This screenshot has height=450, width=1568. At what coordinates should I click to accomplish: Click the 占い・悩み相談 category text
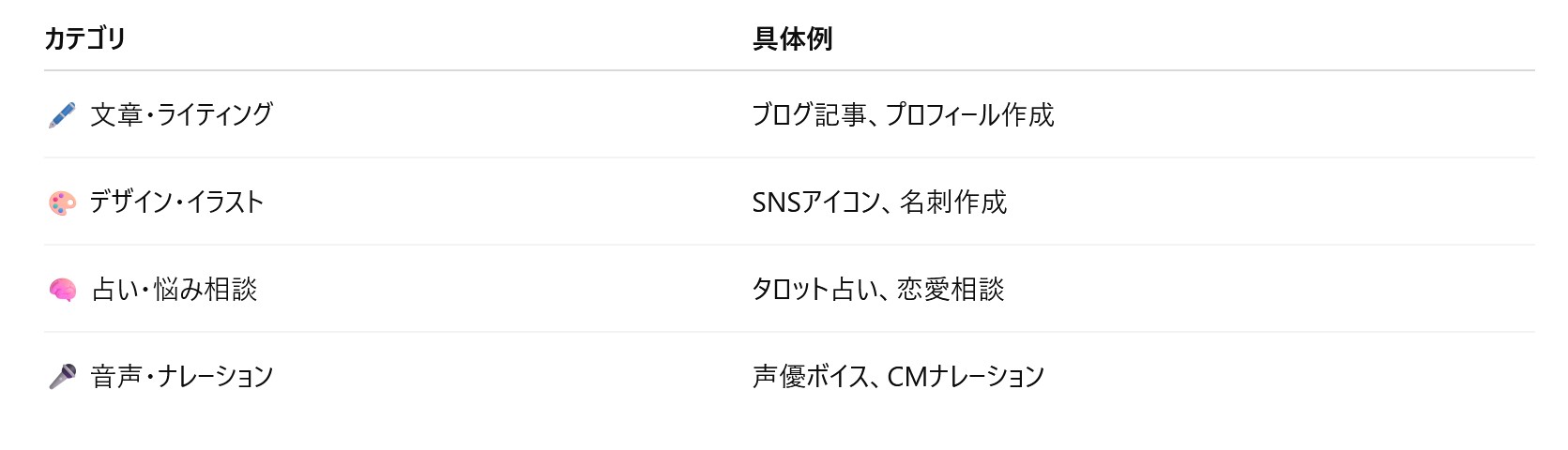(175, 289)
